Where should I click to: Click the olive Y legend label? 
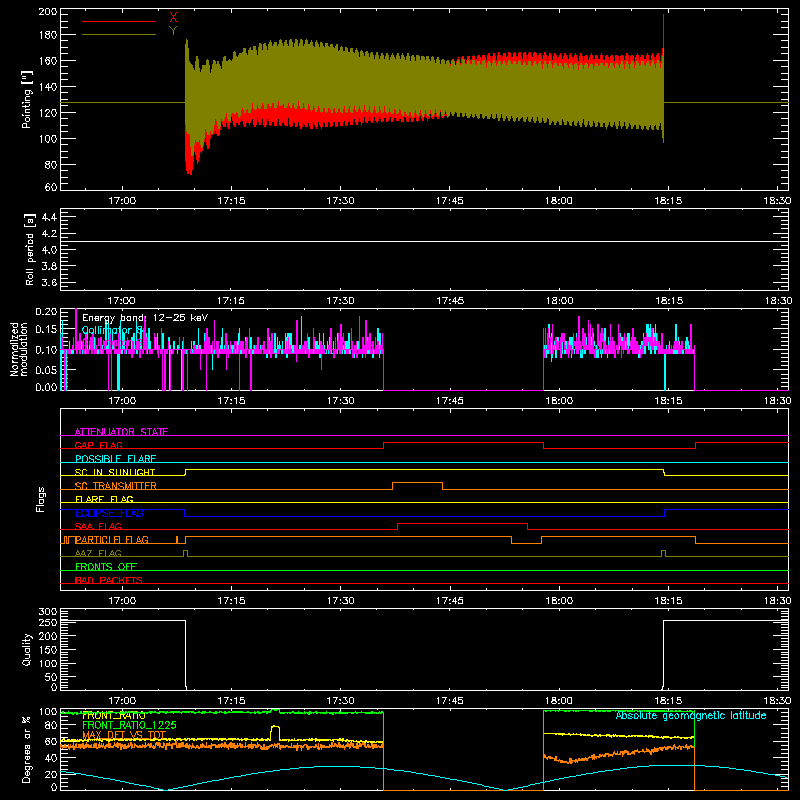[x=173, y=31]
